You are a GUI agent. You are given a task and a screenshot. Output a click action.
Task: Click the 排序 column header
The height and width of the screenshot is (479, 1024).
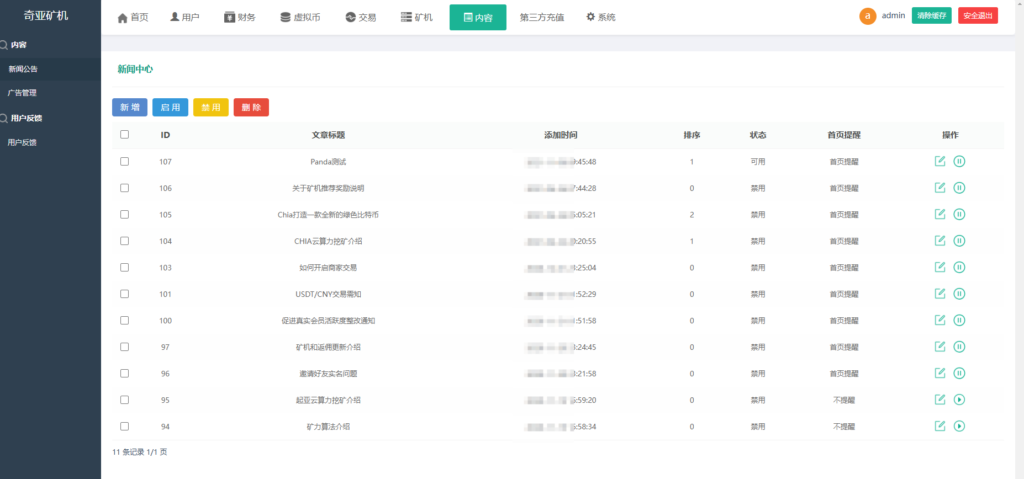click(692, 135)
